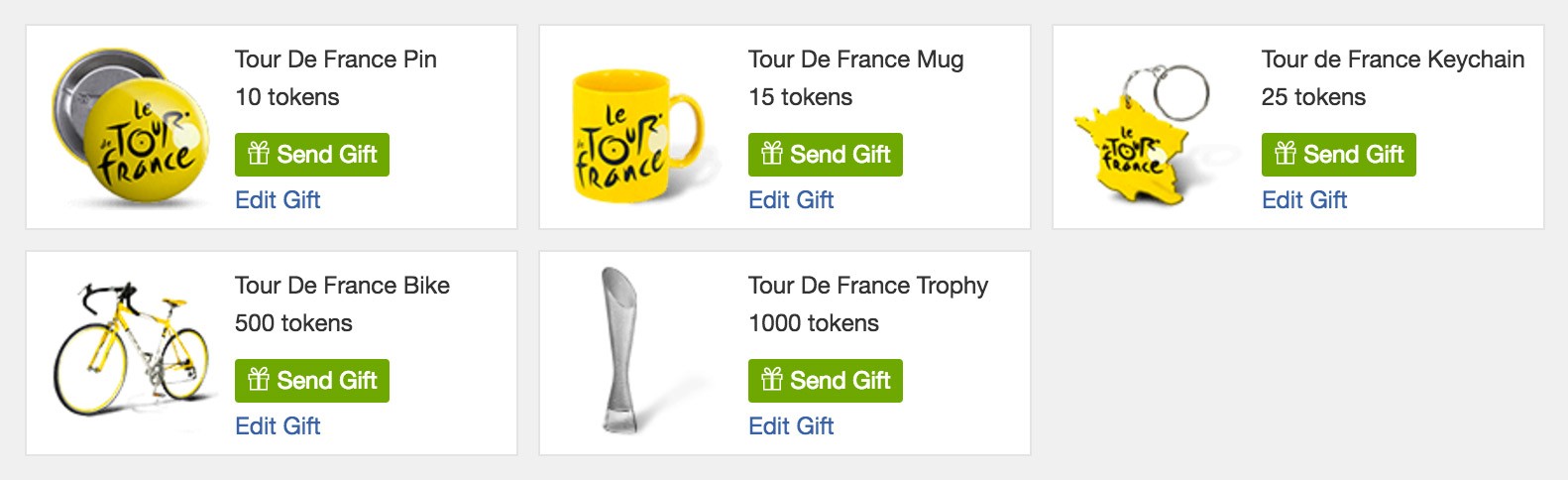Click the gift icon on Pin's Send Gift

259,154
